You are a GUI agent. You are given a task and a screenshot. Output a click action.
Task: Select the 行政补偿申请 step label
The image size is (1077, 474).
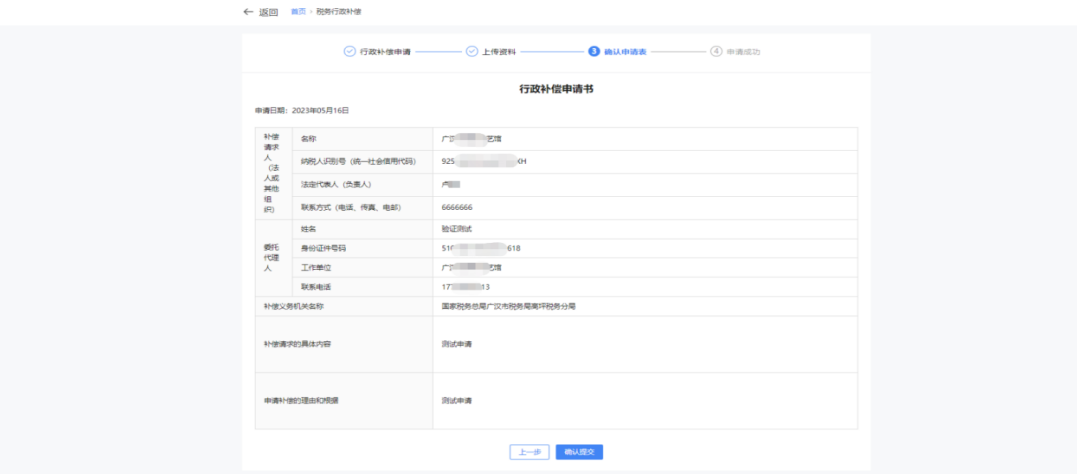(x=385, y=51)
